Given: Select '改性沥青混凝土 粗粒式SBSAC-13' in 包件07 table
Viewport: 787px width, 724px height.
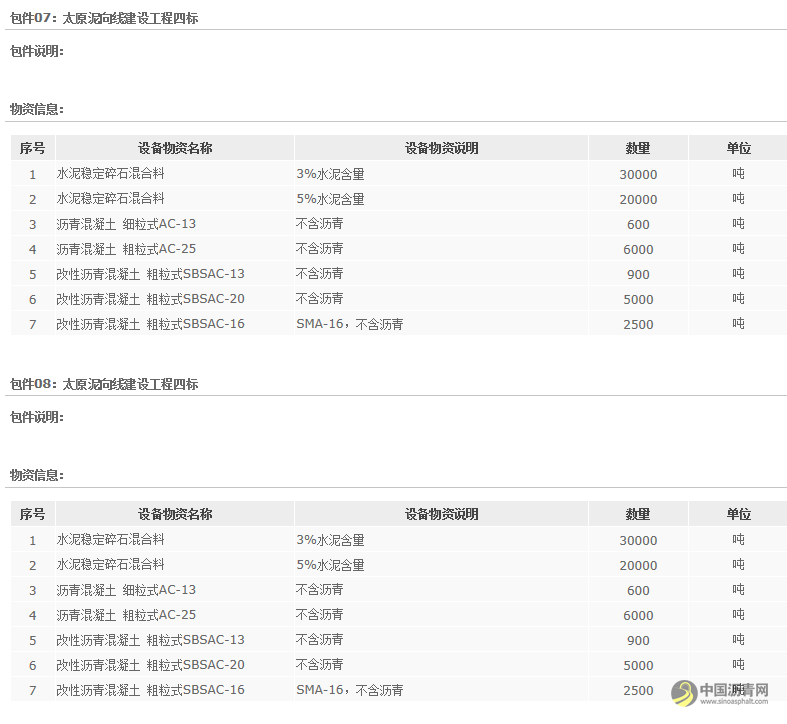Looking at the screenshot, I should pyautogui.click(x=151, y=274).
